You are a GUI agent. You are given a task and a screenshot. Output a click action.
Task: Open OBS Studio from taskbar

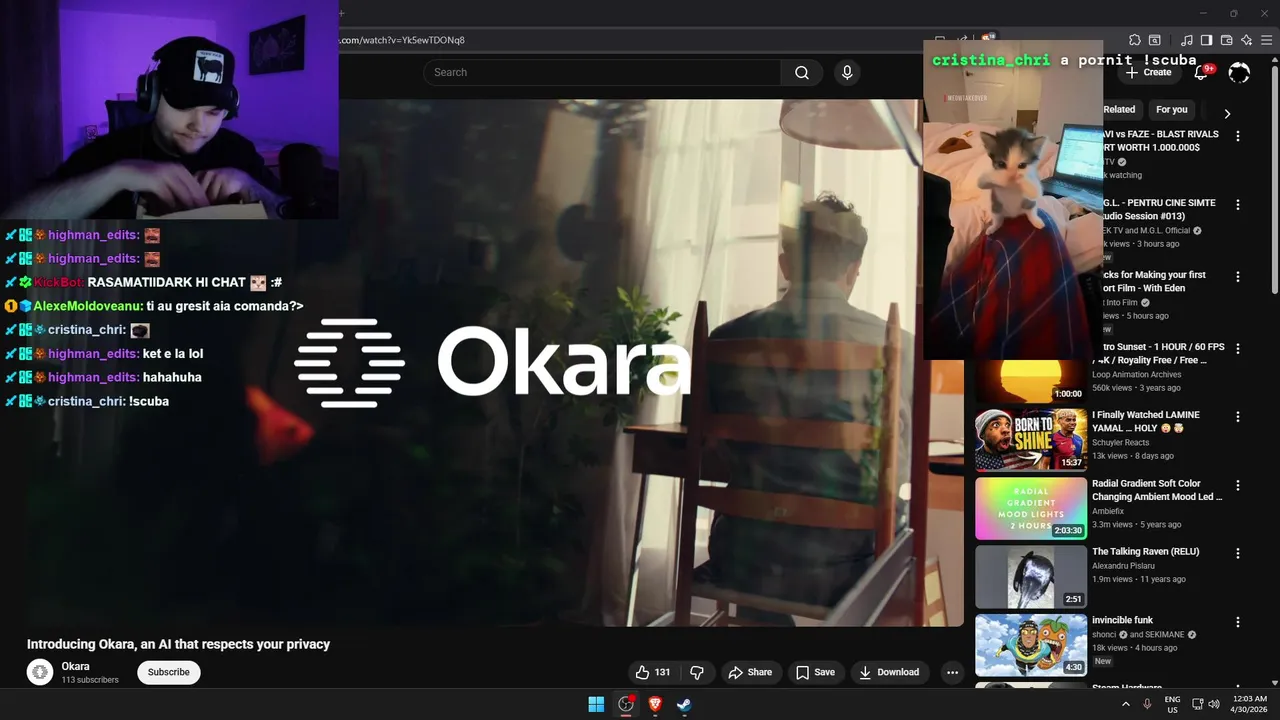[x=626, y=704]
